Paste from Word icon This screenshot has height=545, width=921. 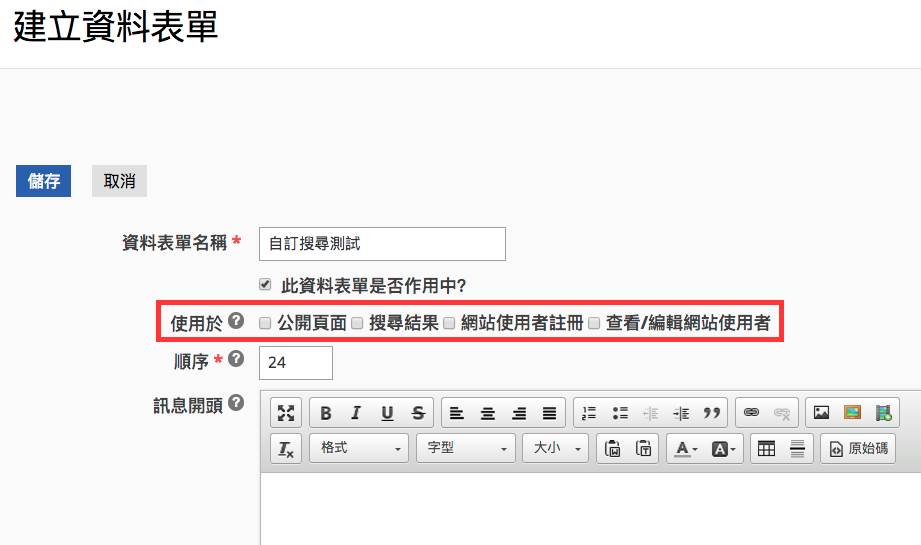pyautogui.click(x=612, y=449)
